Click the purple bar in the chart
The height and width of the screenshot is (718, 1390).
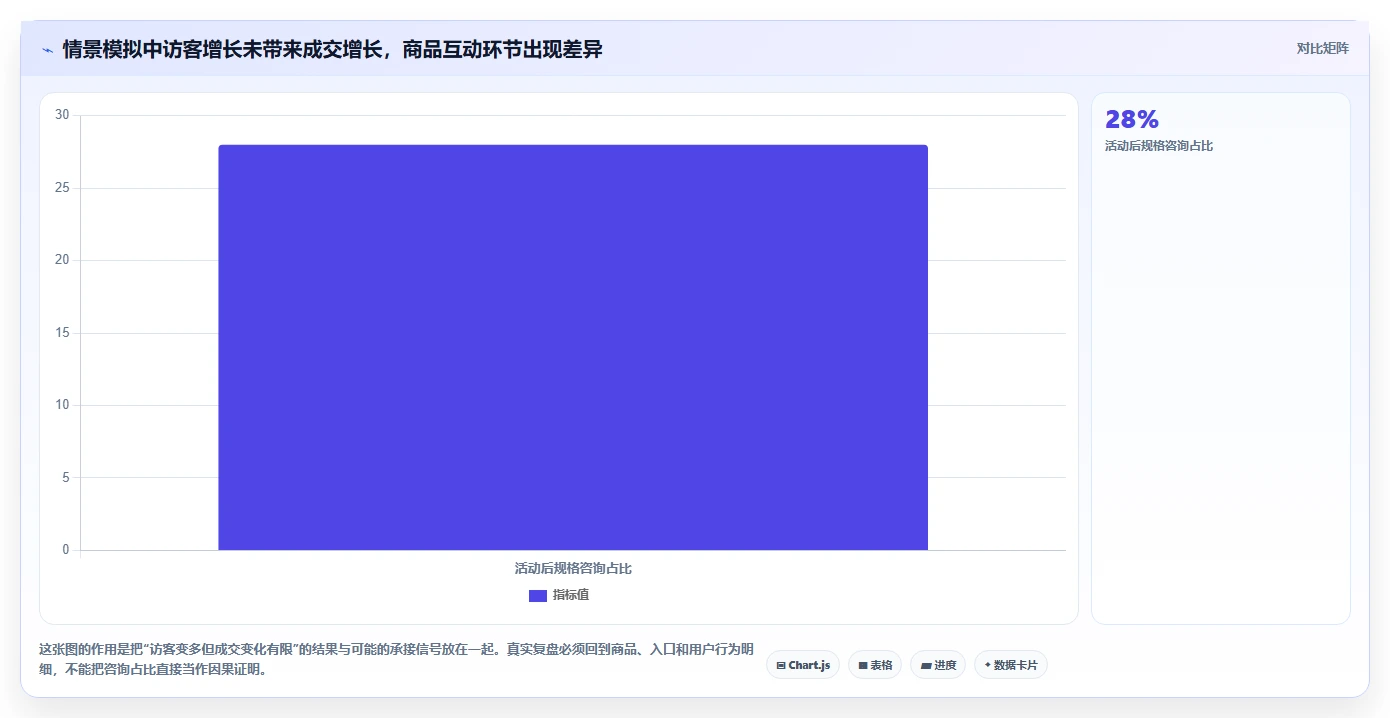click(x=573, y=347)
